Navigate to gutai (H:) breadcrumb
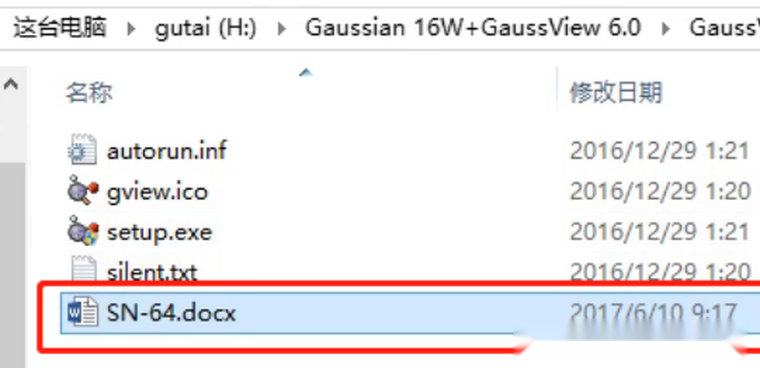The width and height of the screenshot is (760, 368). pos(205,28)
